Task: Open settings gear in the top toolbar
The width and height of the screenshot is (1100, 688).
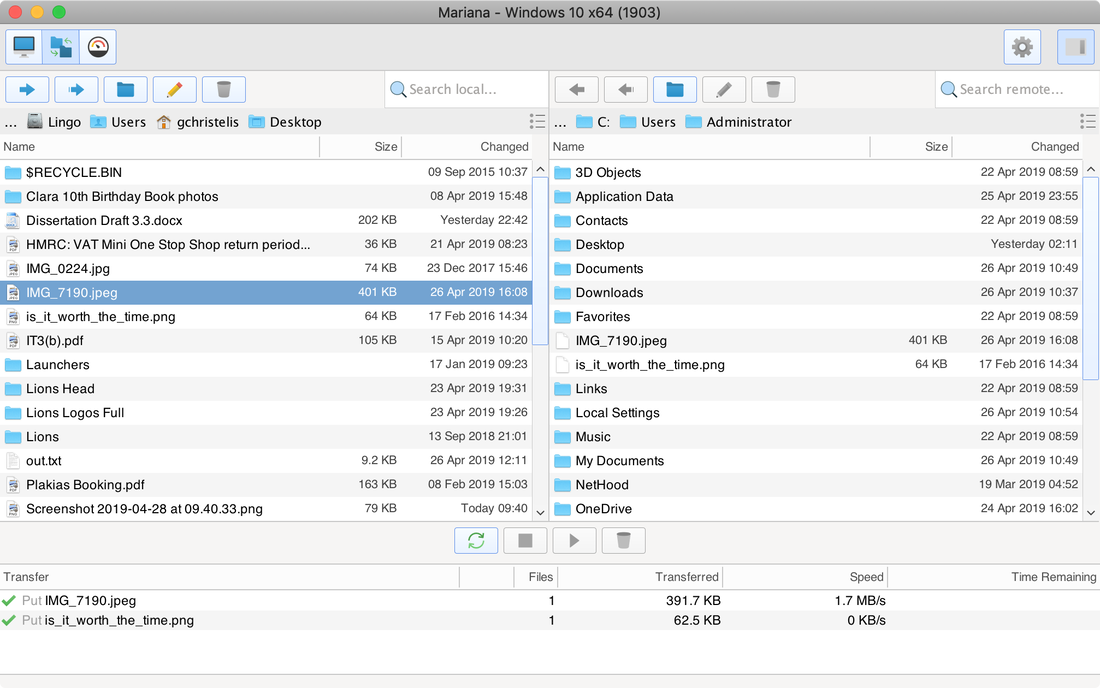Action: (x=1022, y=47)
